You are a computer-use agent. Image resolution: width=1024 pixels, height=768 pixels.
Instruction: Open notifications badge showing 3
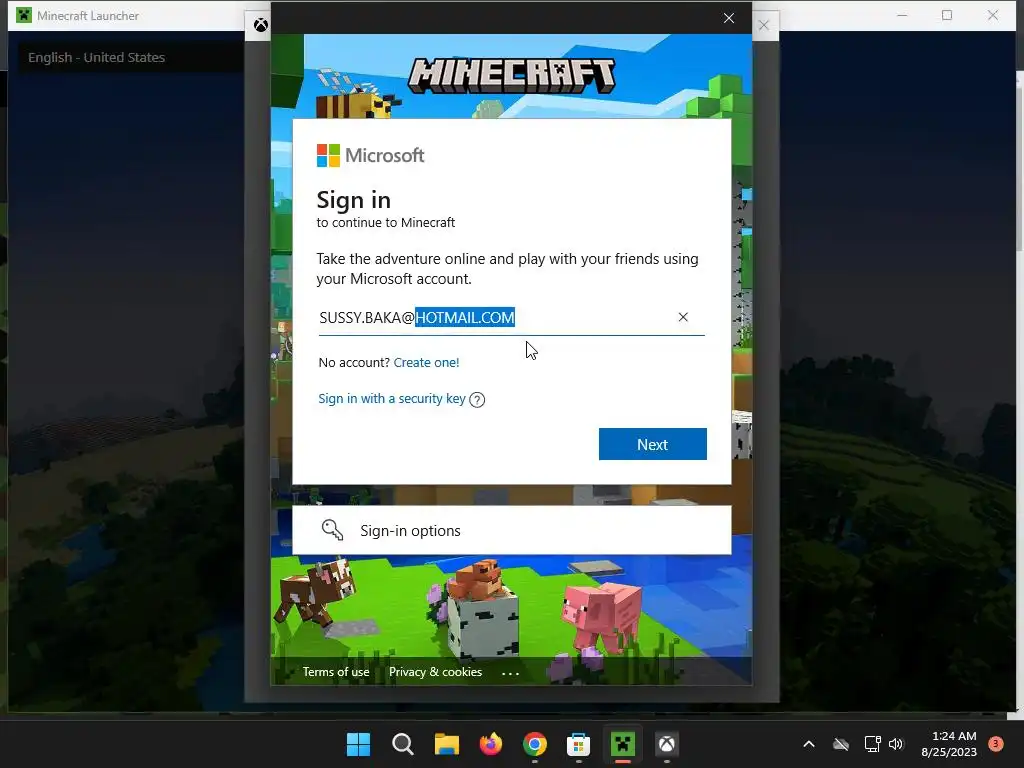click(x=996, y=743)
